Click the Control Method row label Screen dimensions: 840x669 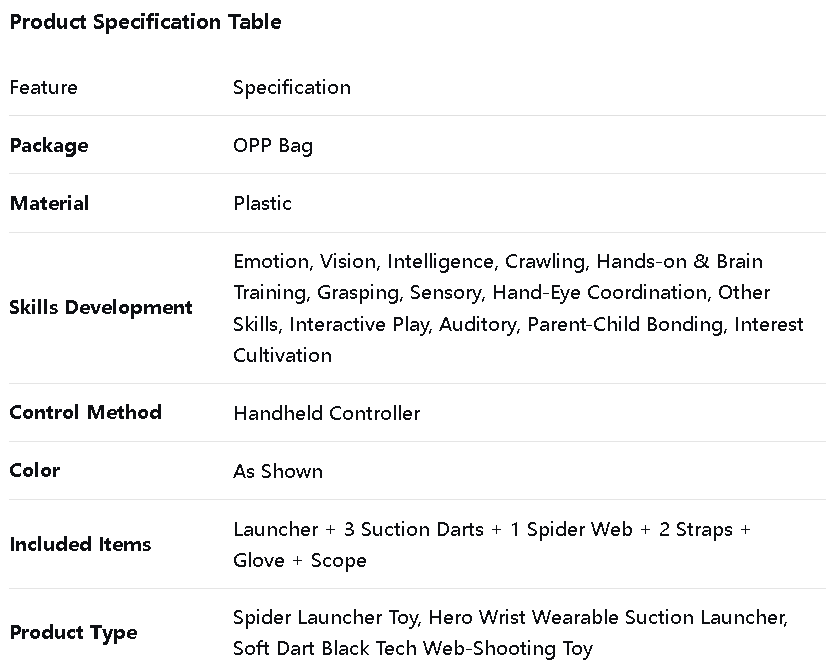86,412
